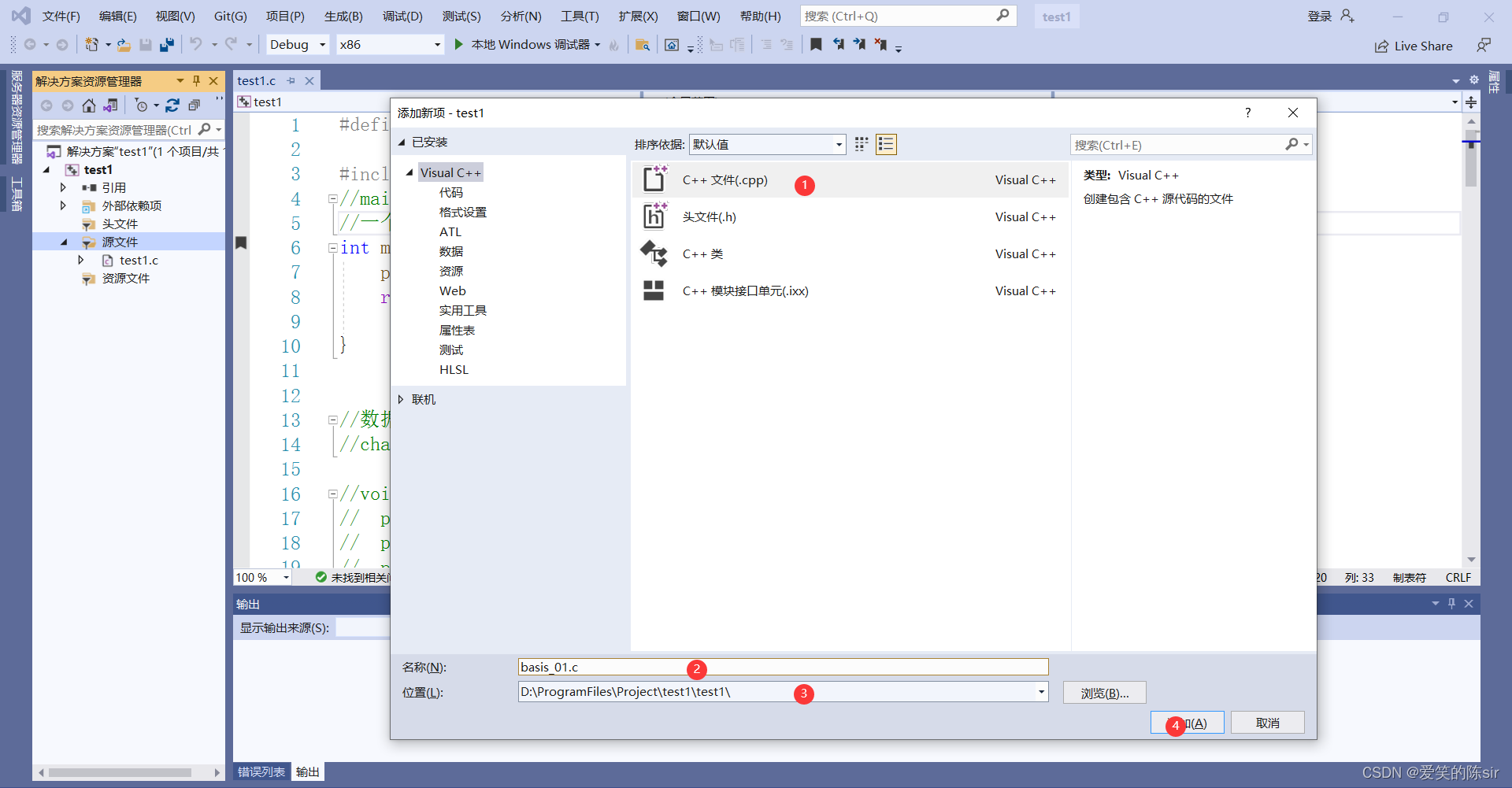The width and height of the screenshot is (1512, 788).
Task: Select C++ Module Interface Unit (.ixx)
Action: [x=850, y=291]
